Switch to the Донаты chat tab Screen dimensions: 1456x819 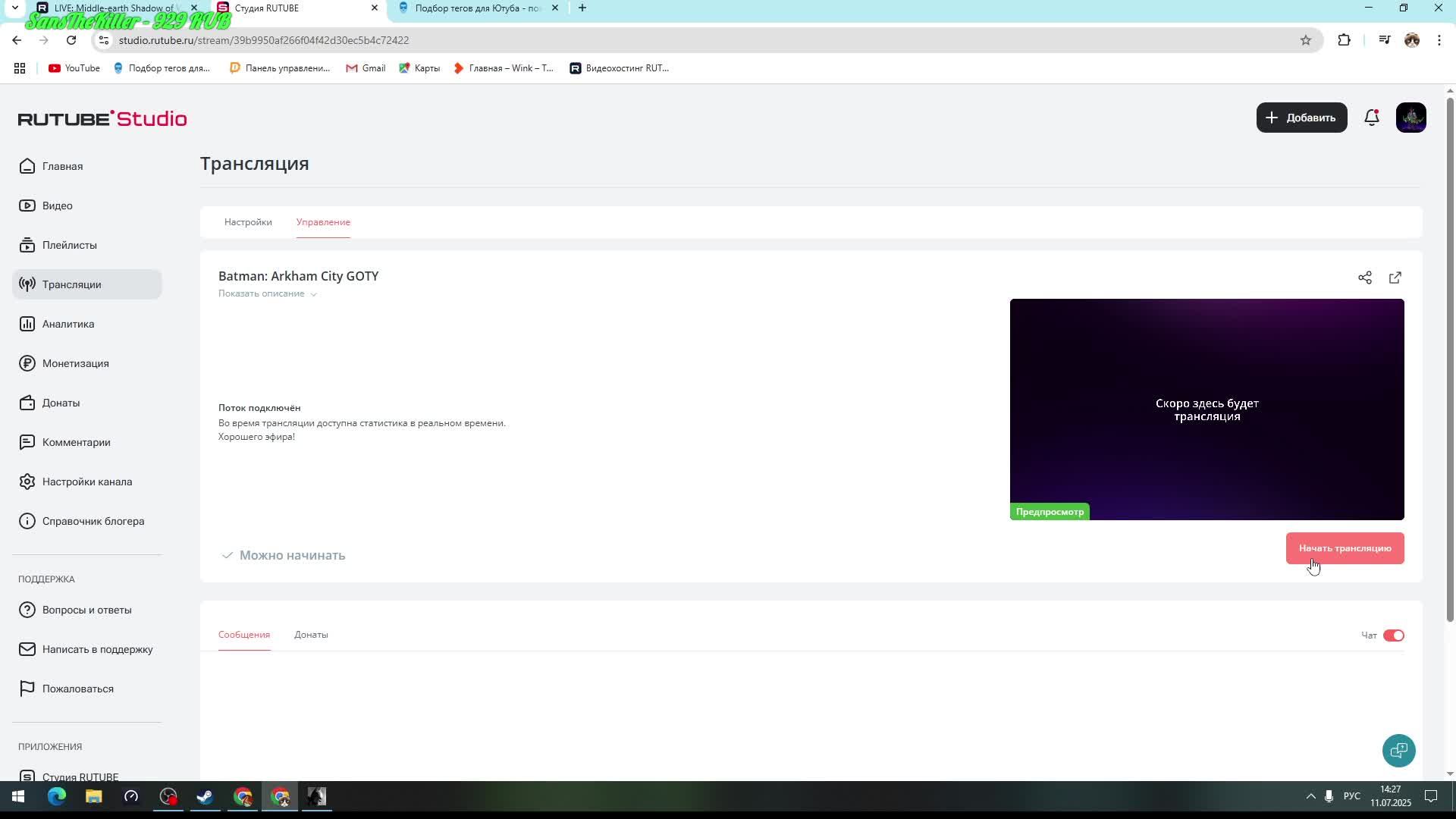coord(311,635)
